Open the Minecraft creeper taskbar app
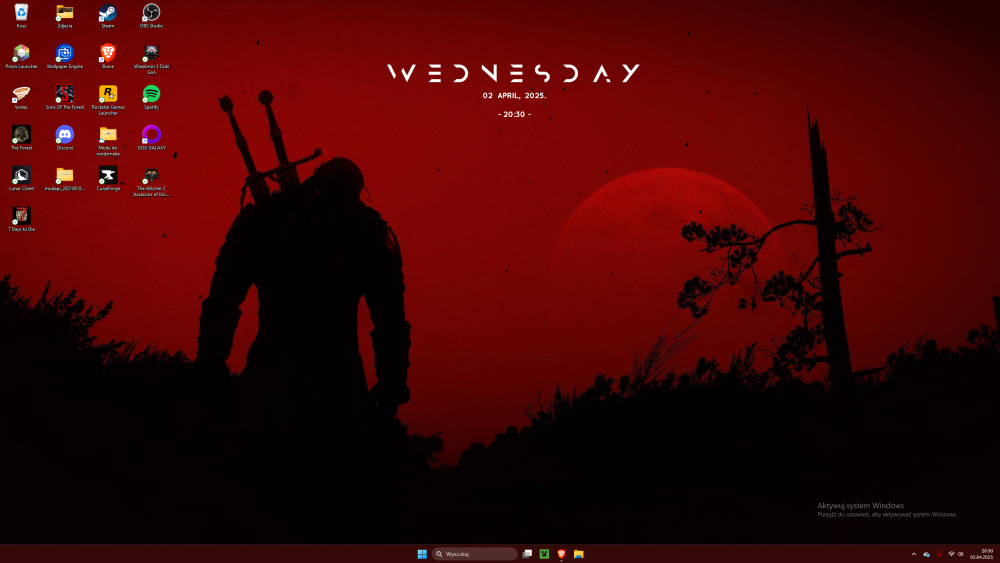 coord(544,554)
